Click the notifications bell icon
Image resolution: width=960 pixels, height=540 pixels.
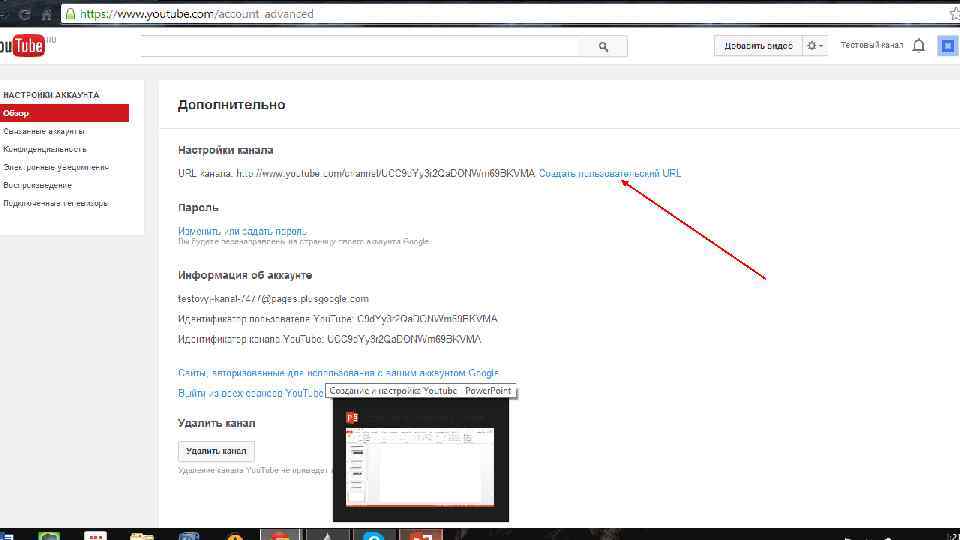[x=918, y=46]
